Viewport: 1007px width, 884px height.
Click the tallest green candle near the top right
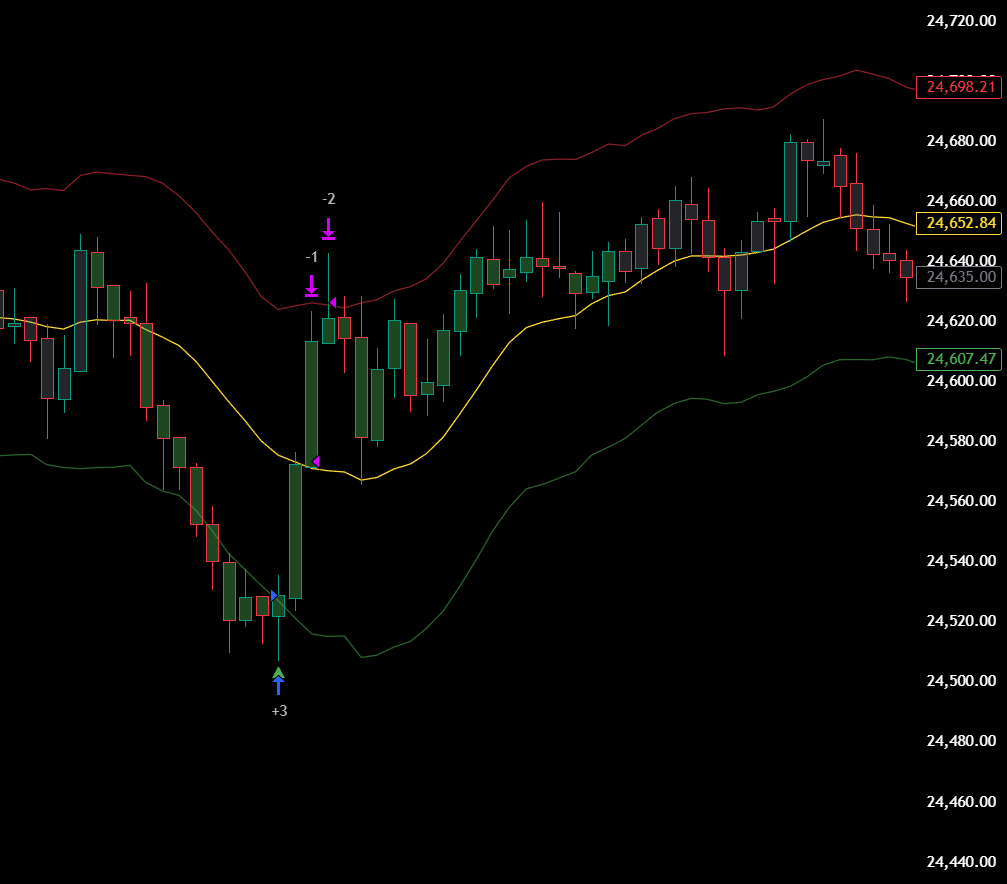790,180
